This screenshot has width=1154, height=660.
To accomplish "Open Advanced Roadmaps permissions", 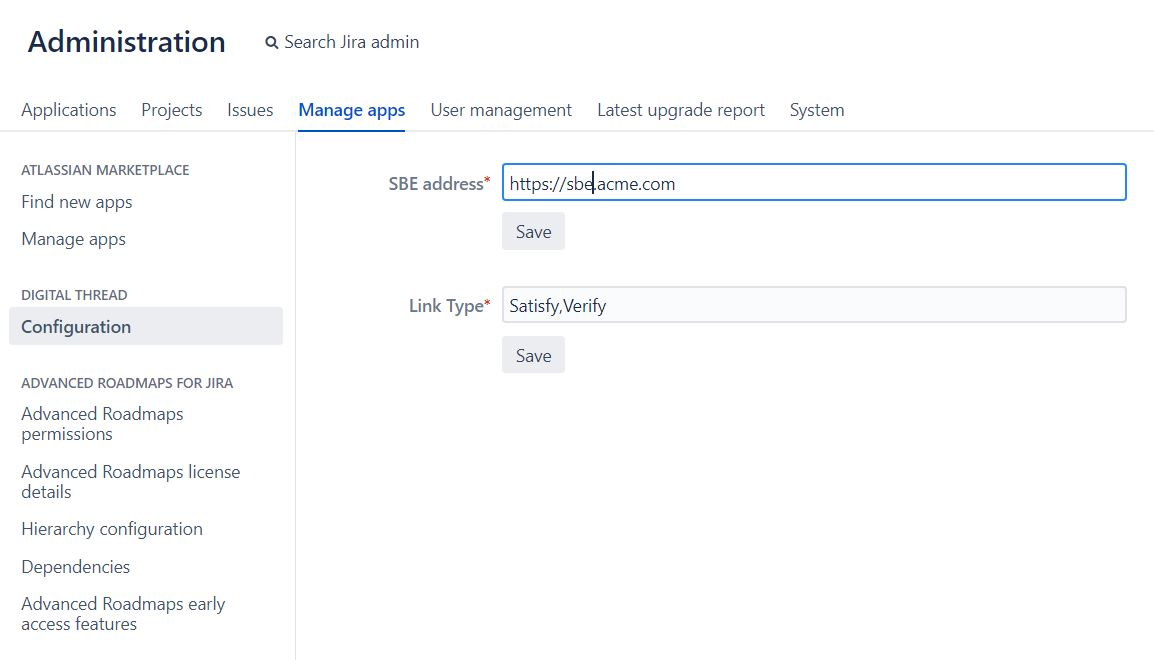I will click(102, 424).
